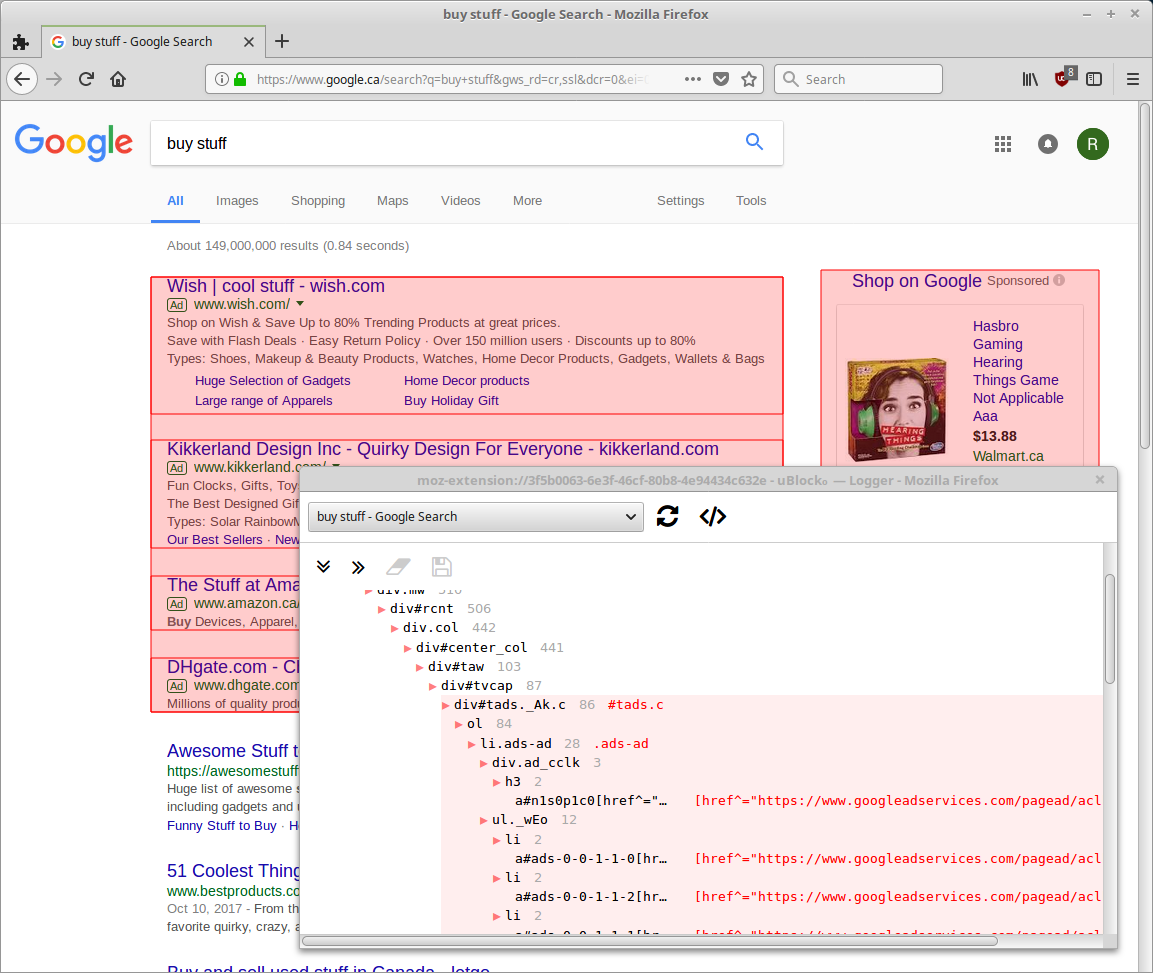
Task: Open the Kikkerland Design Inc ad link
Action: point(443,449)
